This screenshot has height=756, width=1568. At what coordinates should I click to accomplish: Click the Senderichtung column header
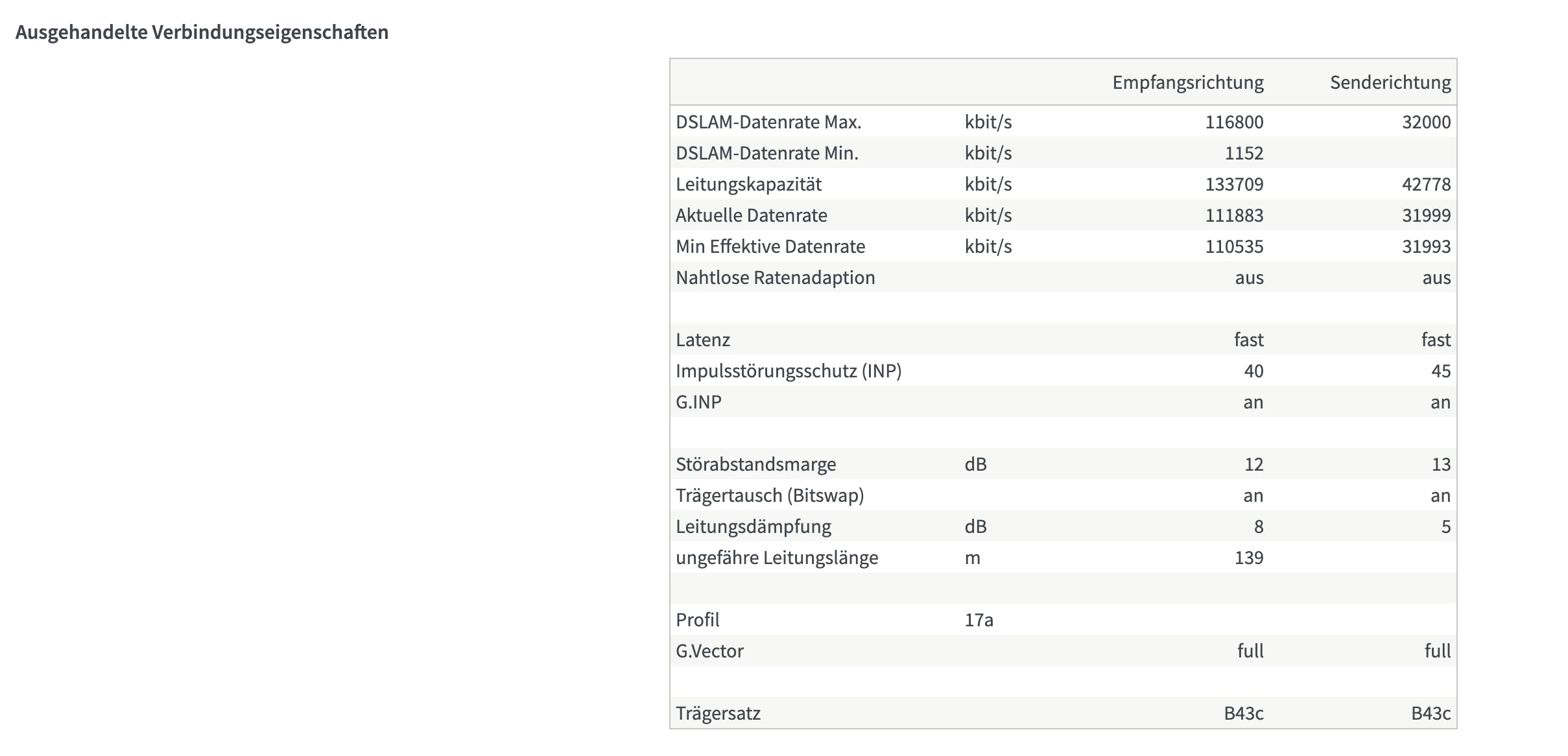(1390, 82)
